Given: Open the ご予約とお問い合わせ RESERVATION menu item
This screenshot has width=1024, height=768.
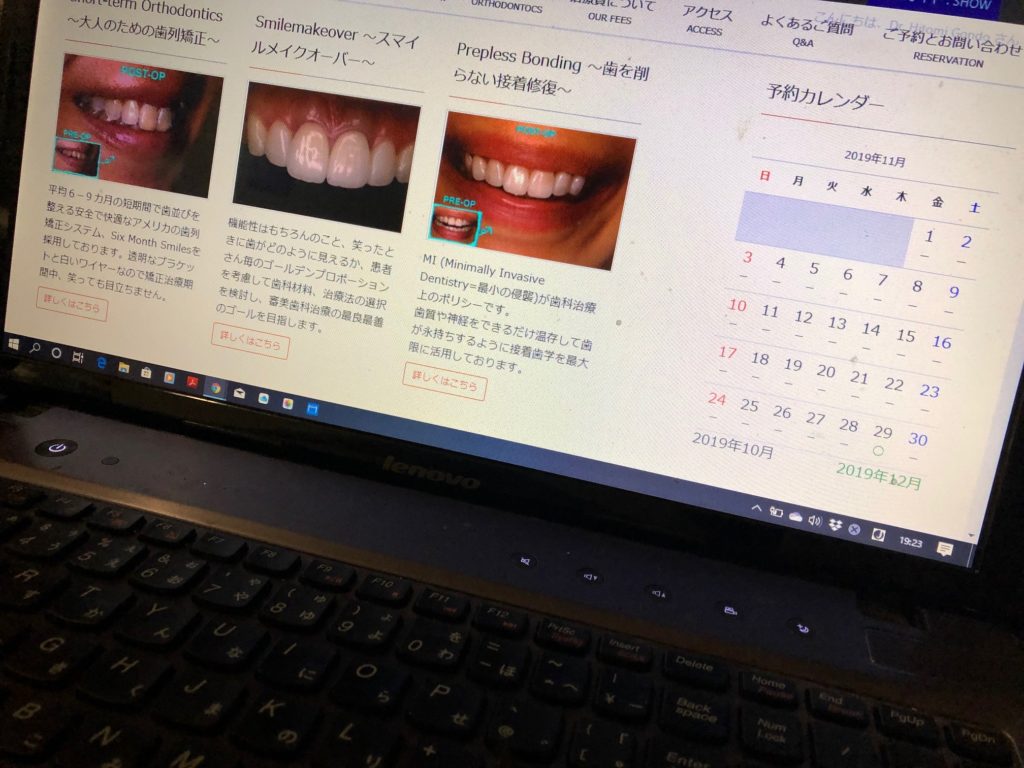Looking at the screenshot, I should [x=950, y=49].
